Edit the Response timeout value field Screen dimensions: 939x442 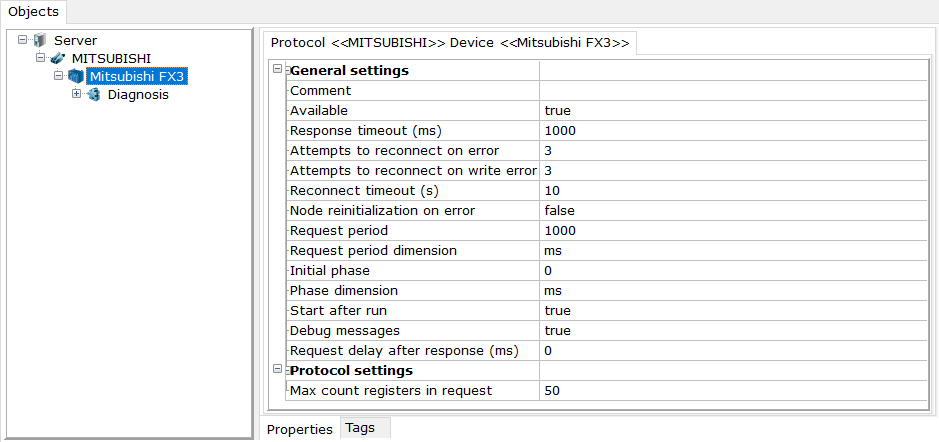[x=734, y=131]
